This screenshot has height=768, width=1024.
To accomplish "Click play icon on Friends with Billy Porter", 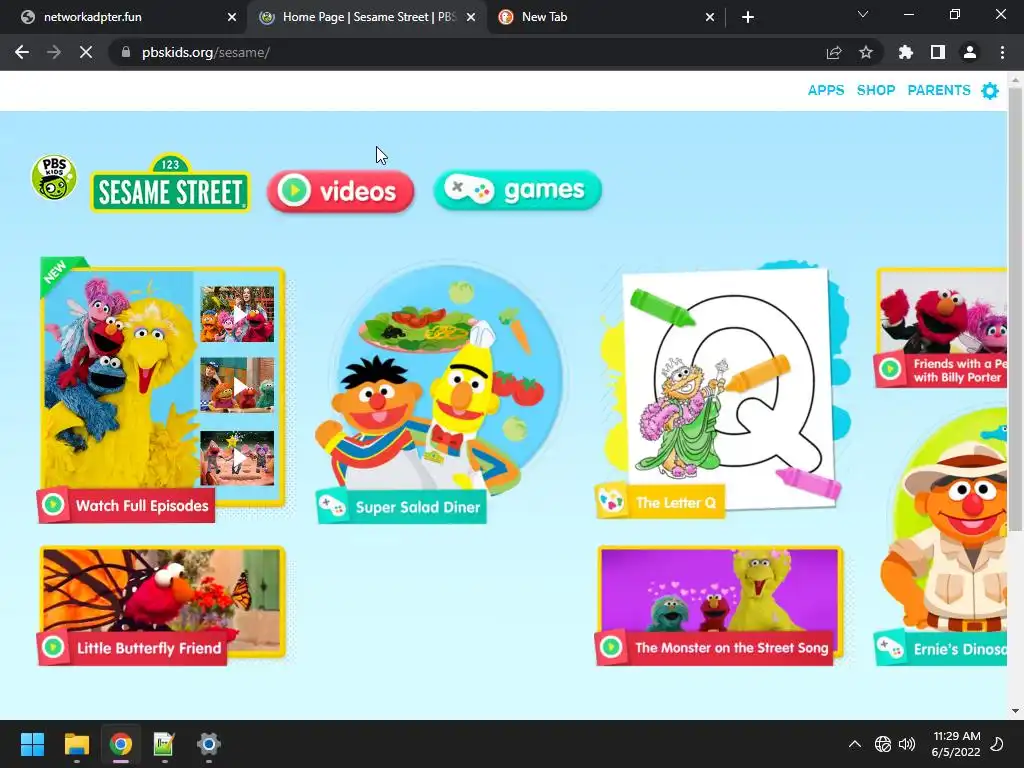I will tap(889, 369).
